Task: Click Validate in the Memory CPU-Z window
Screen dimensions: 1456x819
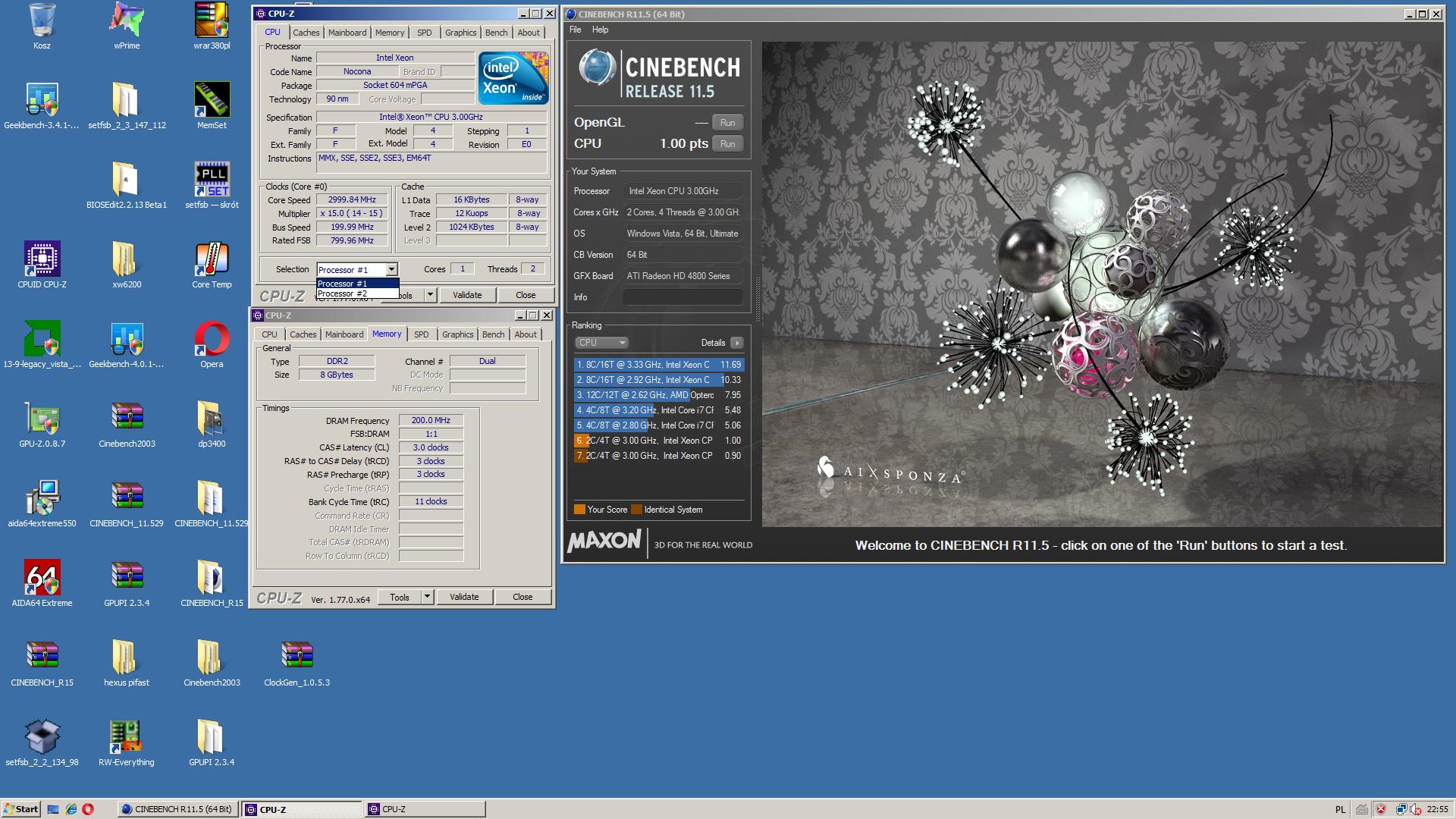Action: (464, 597)
